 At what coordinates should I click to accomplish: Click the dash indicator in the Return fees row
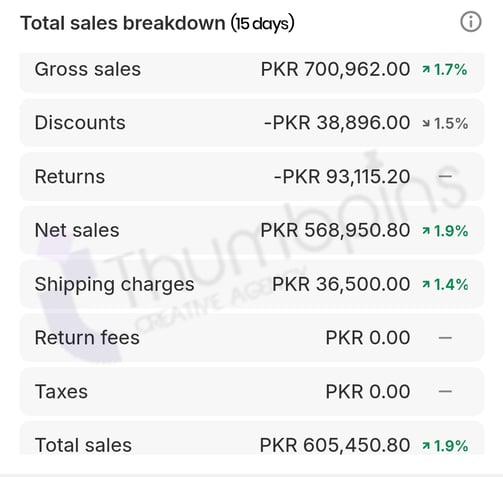click(445, 338)
